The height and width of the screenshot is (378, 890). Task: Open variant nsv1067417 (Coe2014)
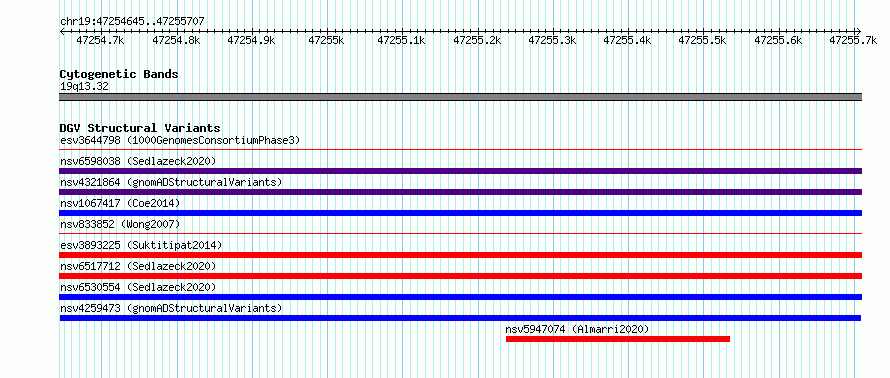120,203
